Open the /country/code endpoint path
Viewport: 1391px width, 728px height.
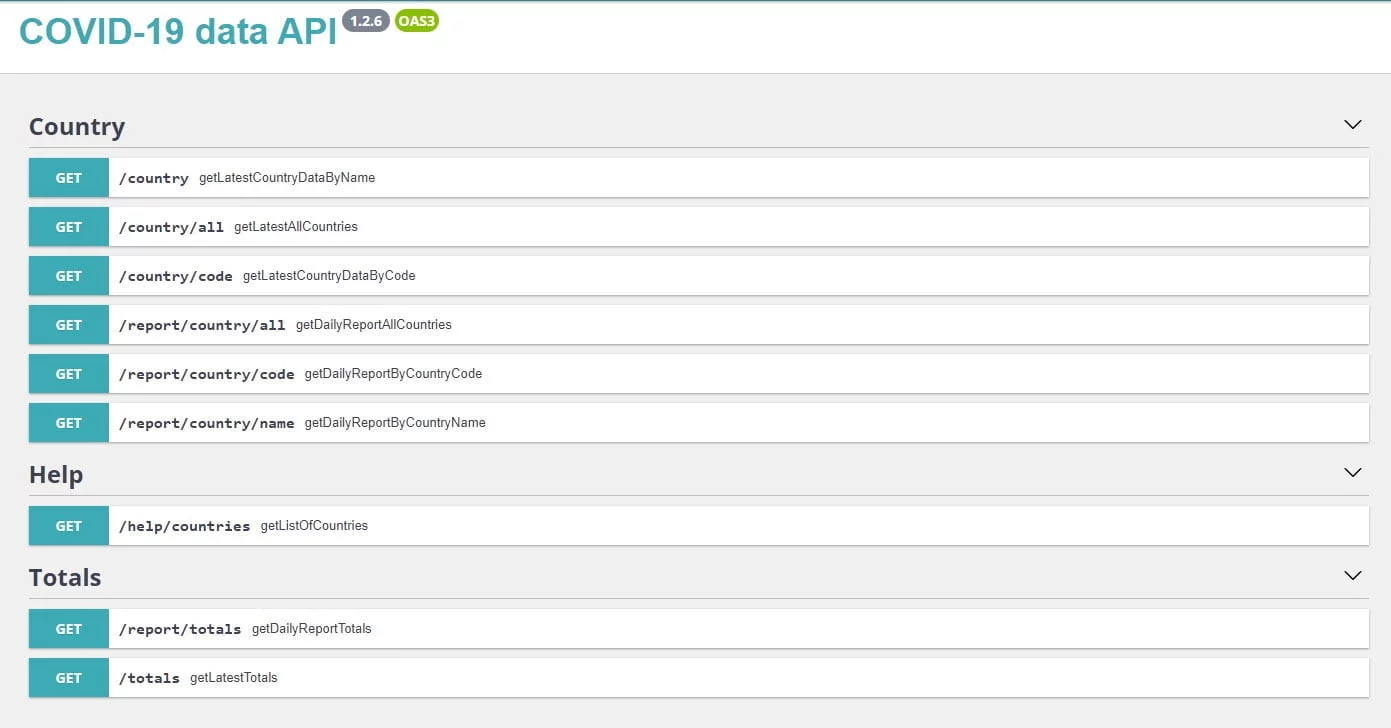pos(175,276)
